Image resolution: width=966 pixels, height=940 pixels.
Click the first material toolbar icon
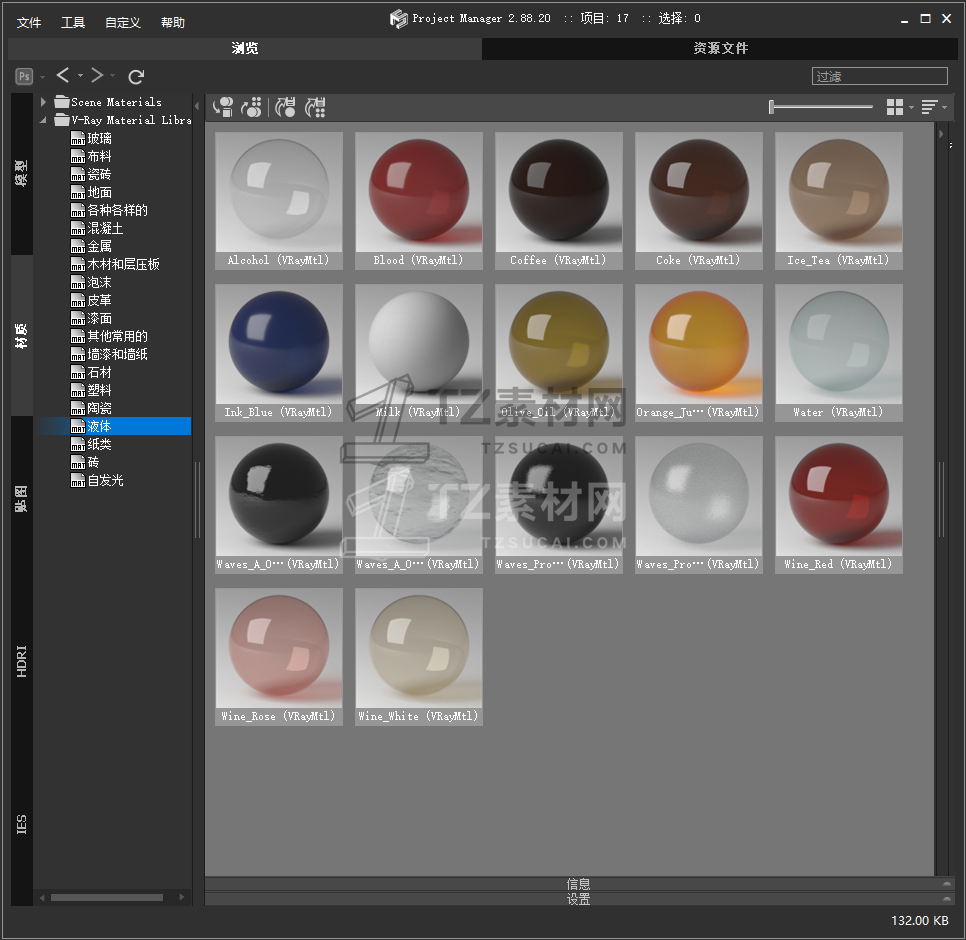[x=223, y=107]
